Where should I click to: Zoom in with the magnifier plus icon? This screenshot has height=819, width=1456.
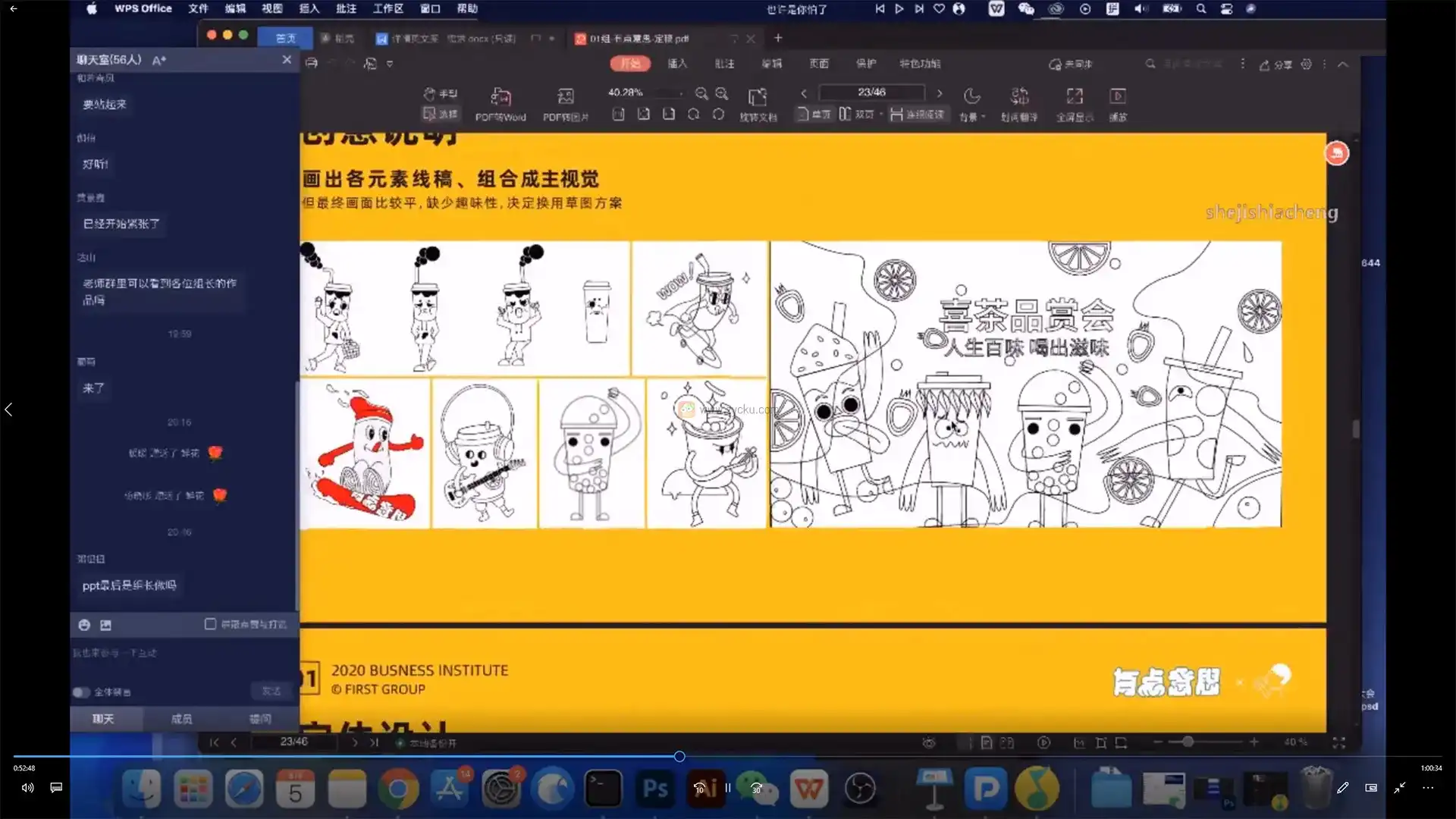722,93
